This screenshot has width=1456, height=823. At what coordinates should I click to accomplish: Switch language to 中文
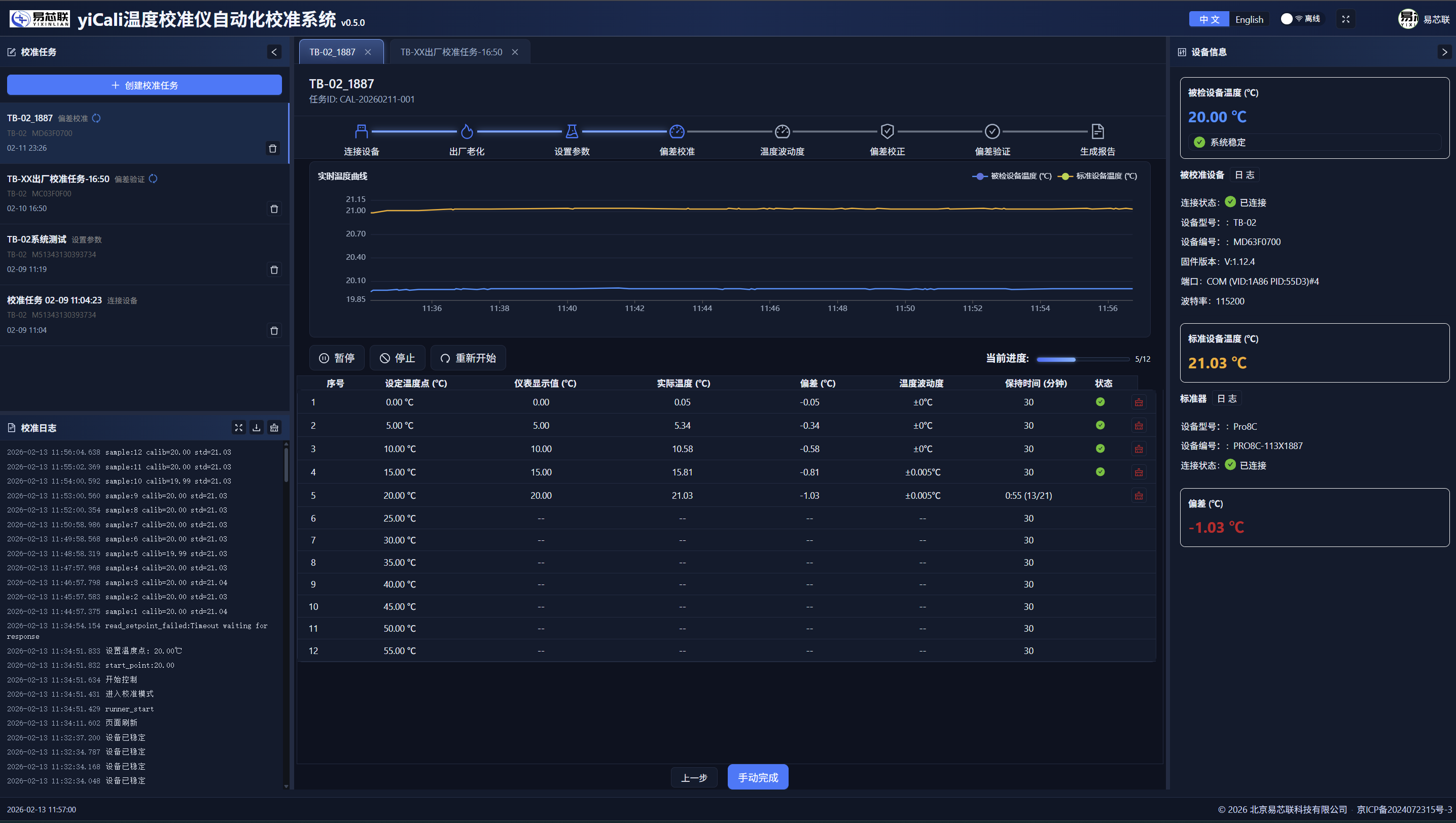pyautogui.click(x=1209, y=19)
